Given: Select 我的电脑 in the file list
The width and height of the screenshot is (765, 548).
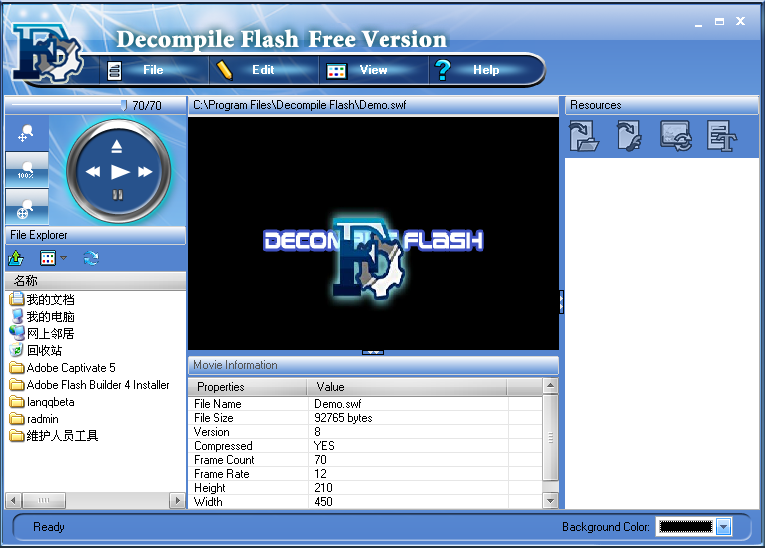Looking at the screenshot, I should pyautogui.click(x=42, y=317).
